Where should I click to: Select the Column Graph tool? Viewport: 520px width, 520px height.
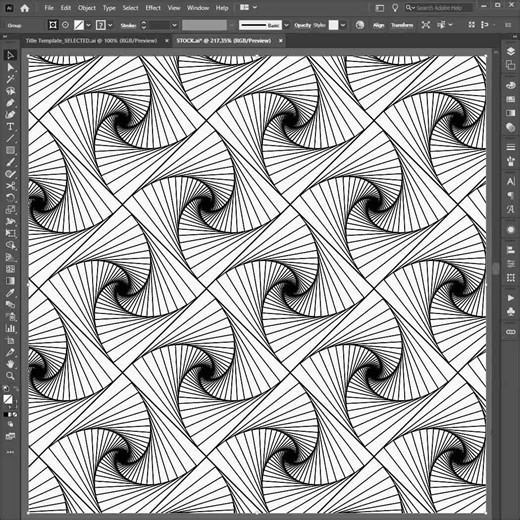pyautogui.click(x=10, y=328)
